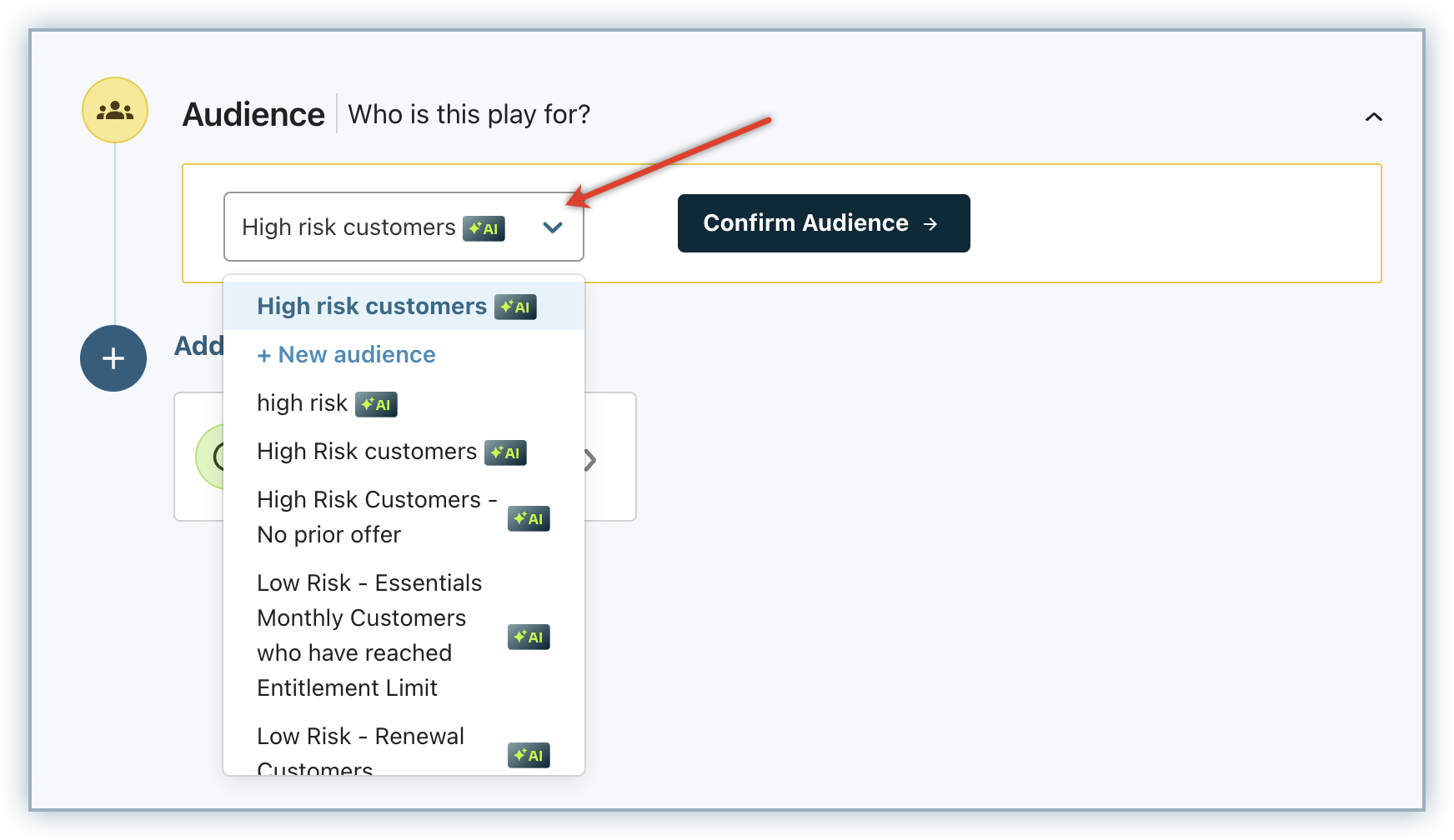Click AI badge beside 'high risk' option
This screenshot has height=840, width=1454.
376,404
